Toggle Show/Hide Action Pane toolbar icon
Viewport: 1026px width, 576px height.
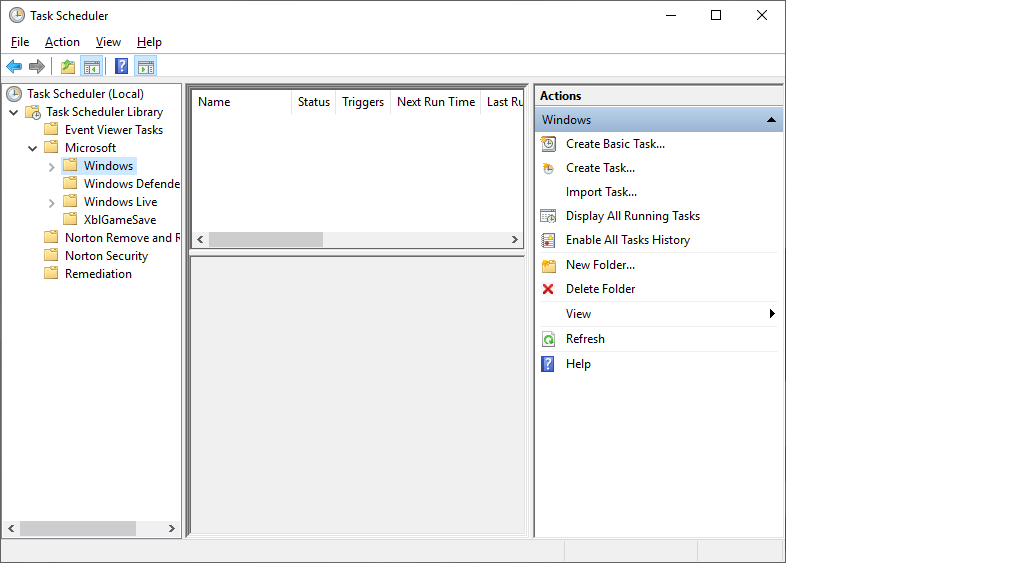coord(146,67)
